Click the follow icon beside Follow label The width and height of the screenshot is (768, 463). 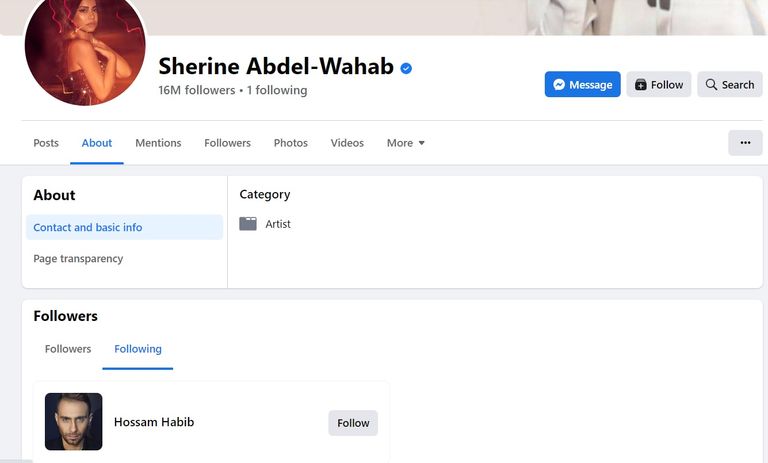[x=641, y=85]
